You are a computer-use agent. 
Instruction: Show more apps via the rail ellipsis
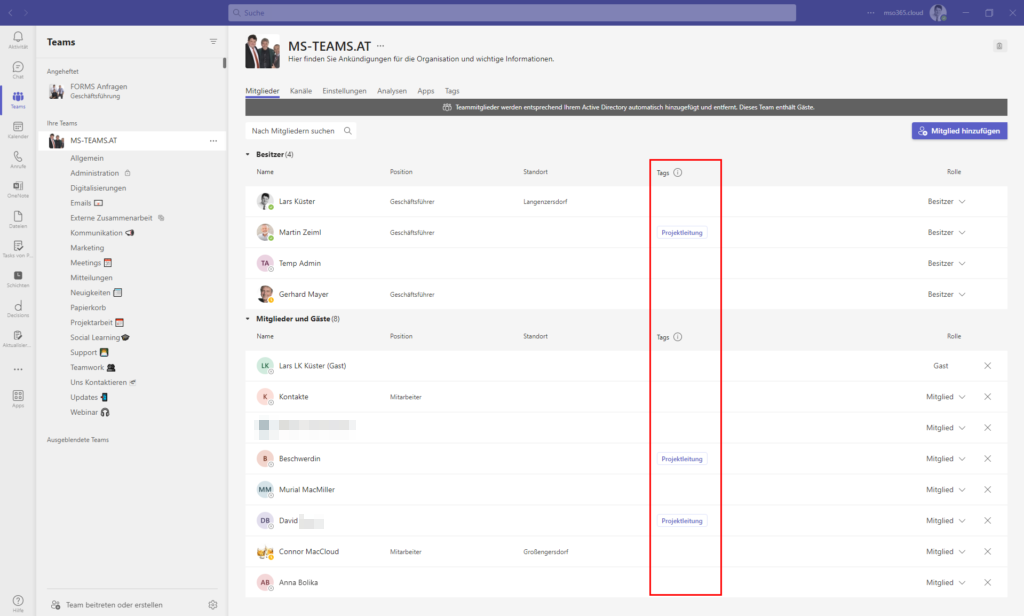(x=18, y=369)
